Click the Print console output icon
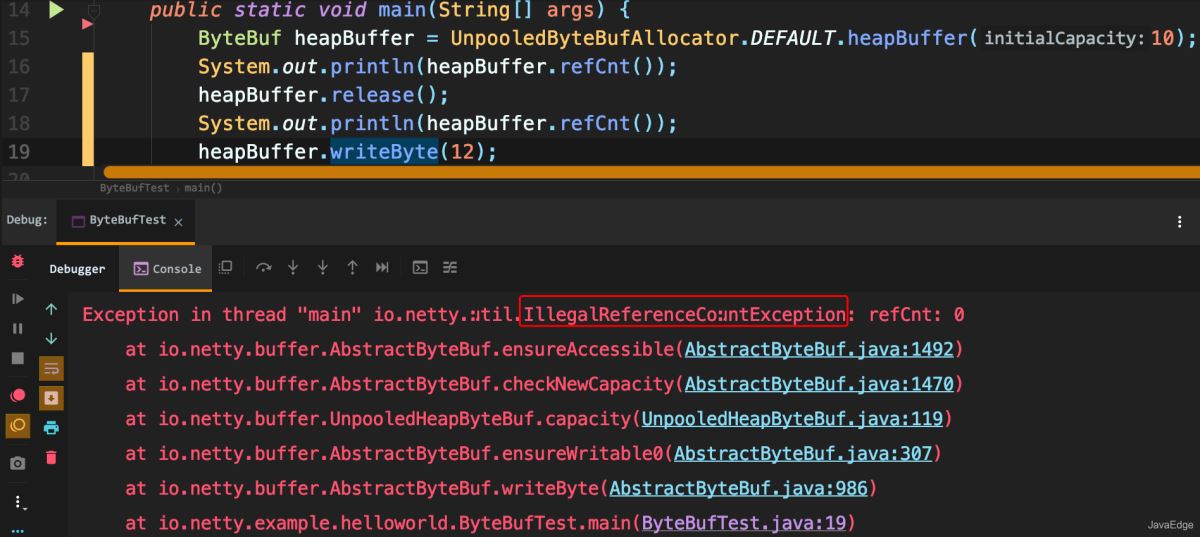This screenshot has width=1200, height=537. tap(51, 428)
